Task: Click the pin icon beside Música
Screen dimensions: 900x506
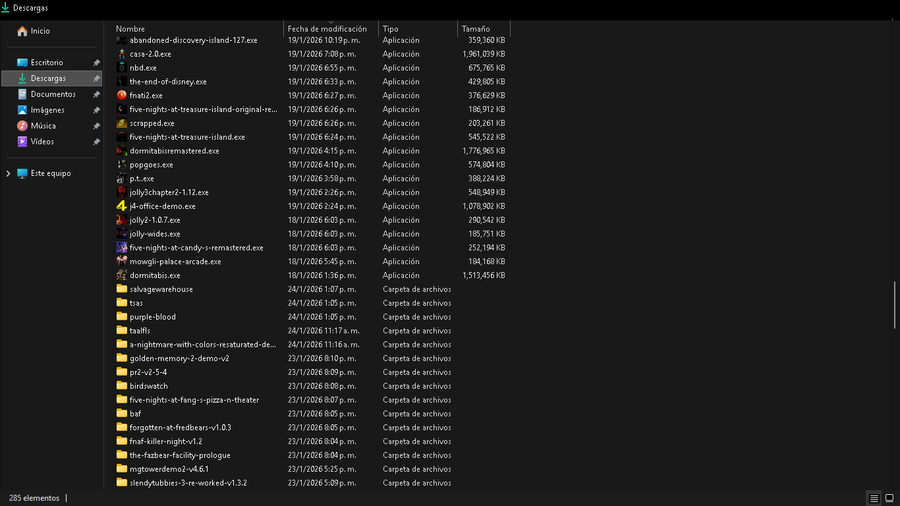Action: pyautogui.click(x=96, y=126)
